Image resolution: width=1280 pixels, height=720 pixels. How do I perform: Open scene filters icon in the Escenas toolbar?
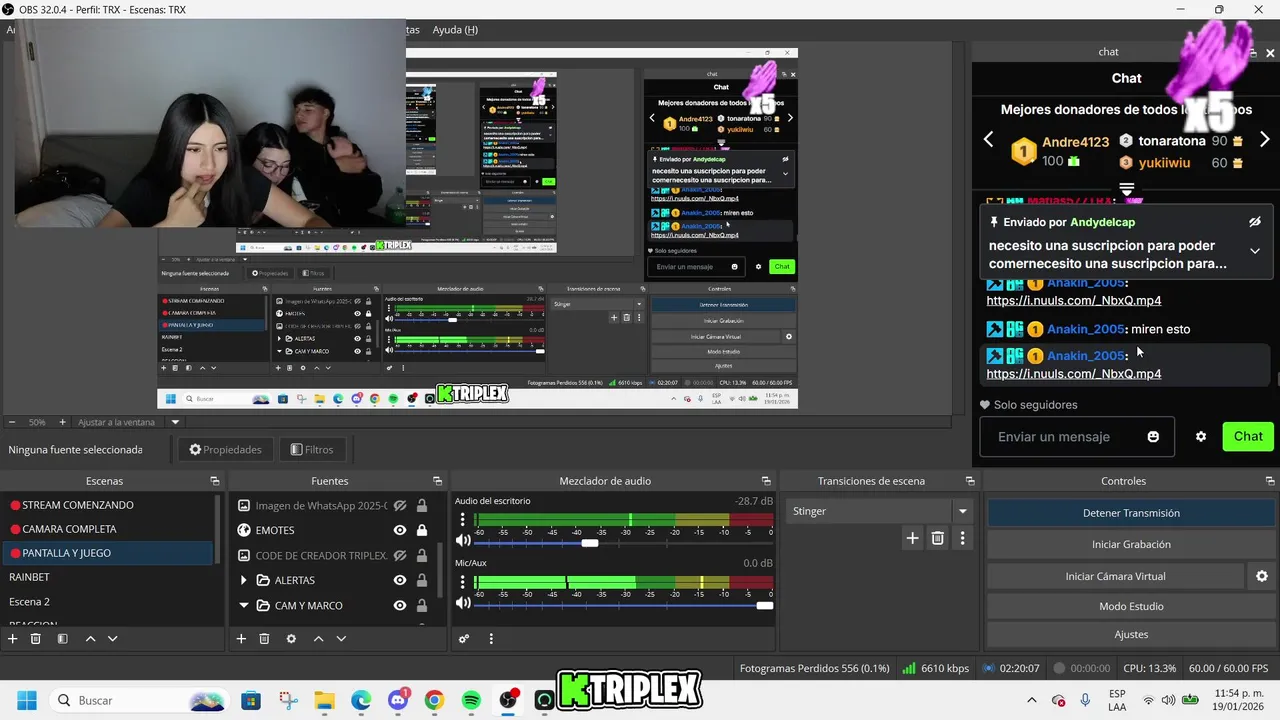click(x=62, y=638)
